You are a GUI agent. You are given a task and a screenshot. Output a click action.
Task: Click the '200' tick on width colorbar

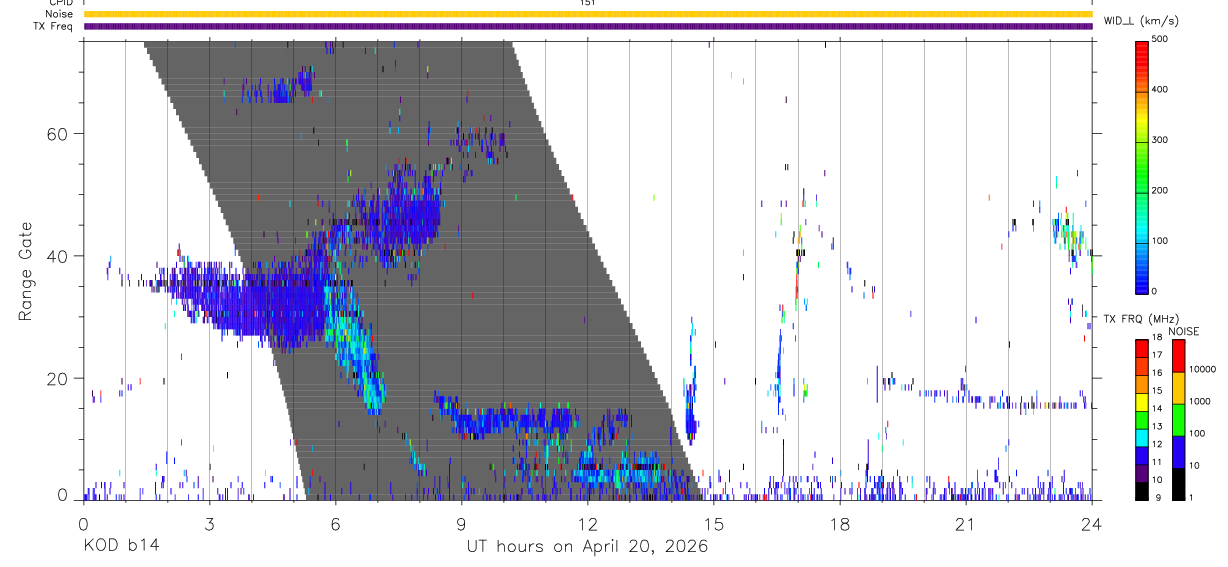1160,190
